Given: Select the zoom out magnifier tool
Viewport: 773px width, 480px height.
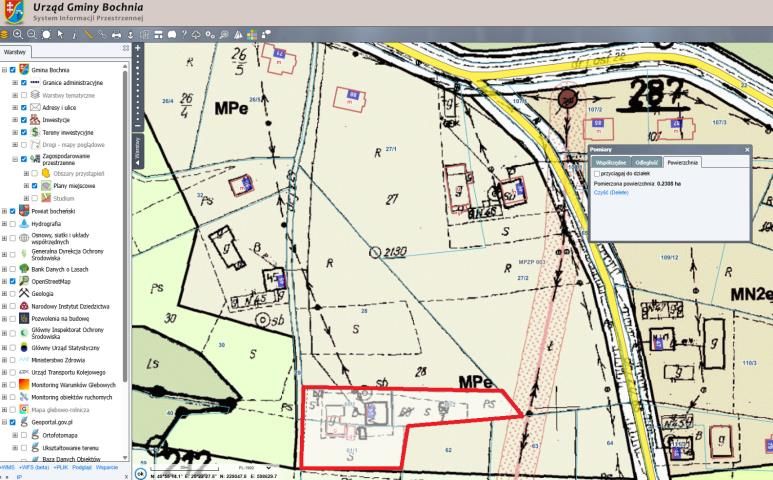Looking at the screenshot, I should (x=32, y=34).
